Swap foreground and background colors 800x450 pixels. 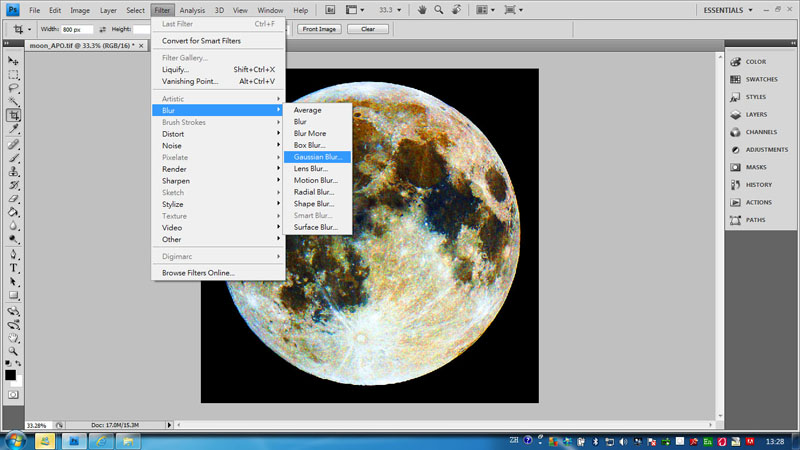pos(20,365)
